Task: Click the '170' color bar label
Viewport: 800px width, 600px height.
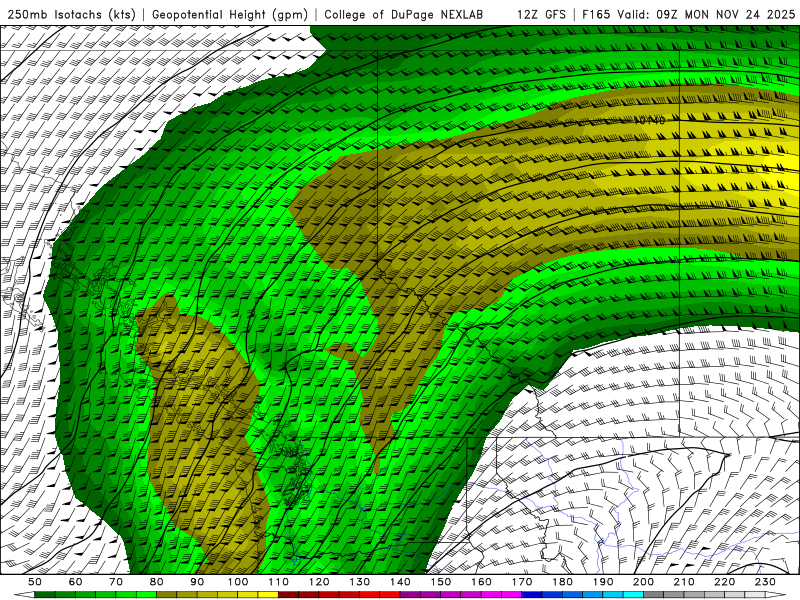Action: 522,582
